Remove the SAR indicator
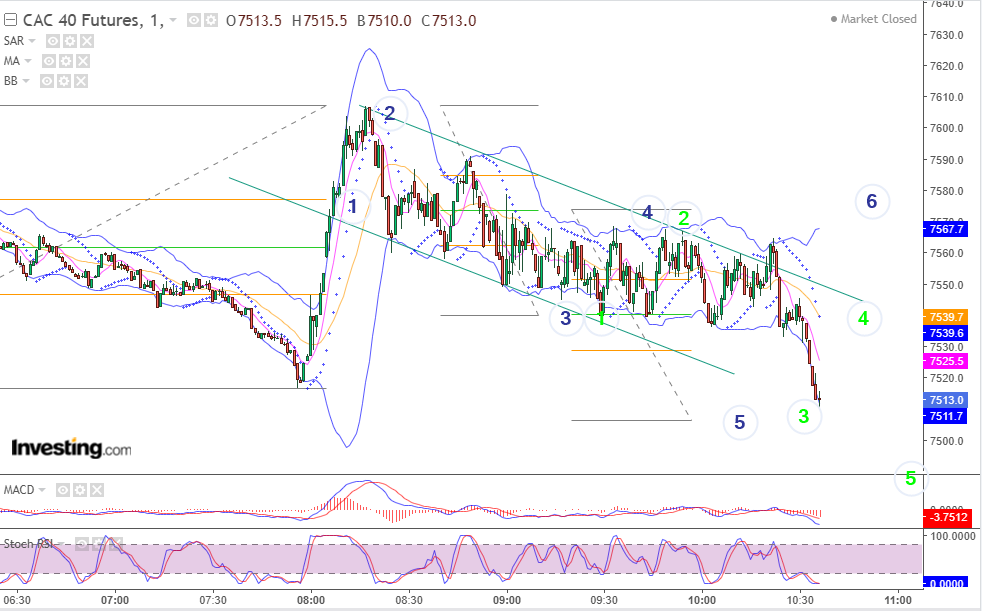The height and width of the screenshot is (611, 982). point(87,41)
